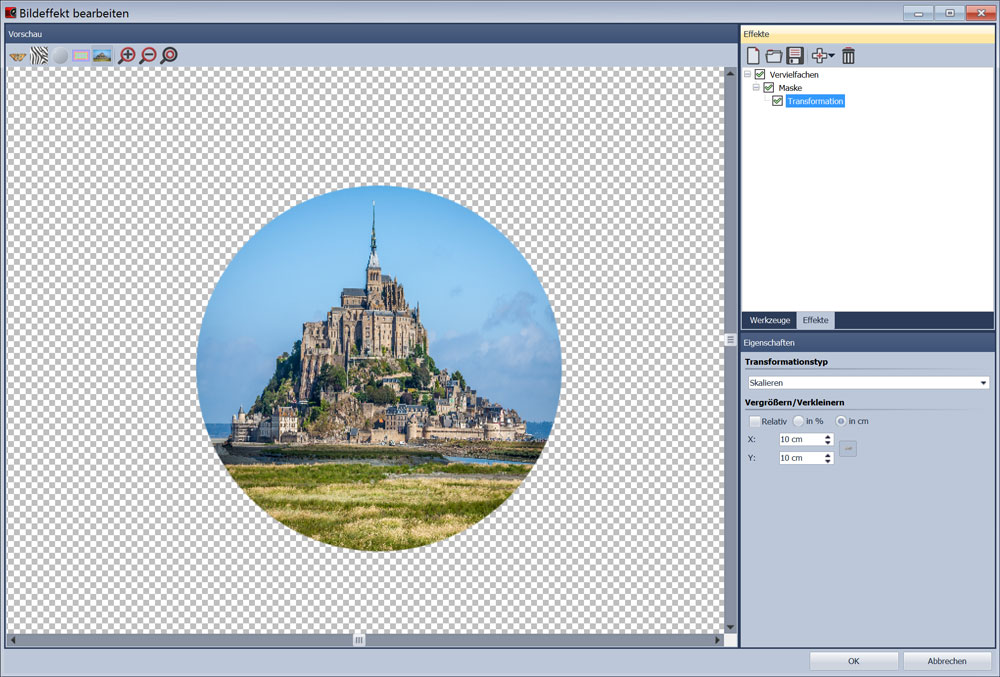The width and height of the screenshot is (1000, 677).
Task: Select the landscape photo preview icon
Action: tap(102, 56)
